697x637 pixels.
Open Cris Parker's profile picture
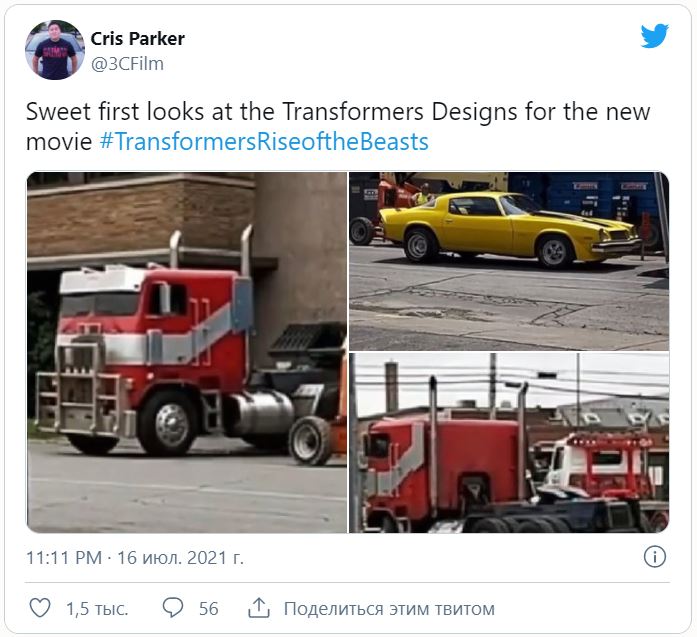(55, 50)
